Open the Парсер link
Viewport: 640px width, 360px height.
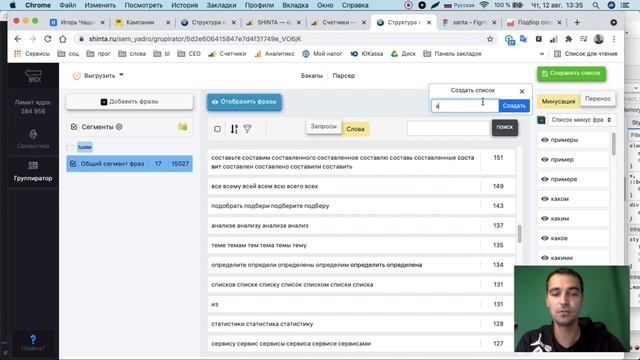(x=344, y=76)
